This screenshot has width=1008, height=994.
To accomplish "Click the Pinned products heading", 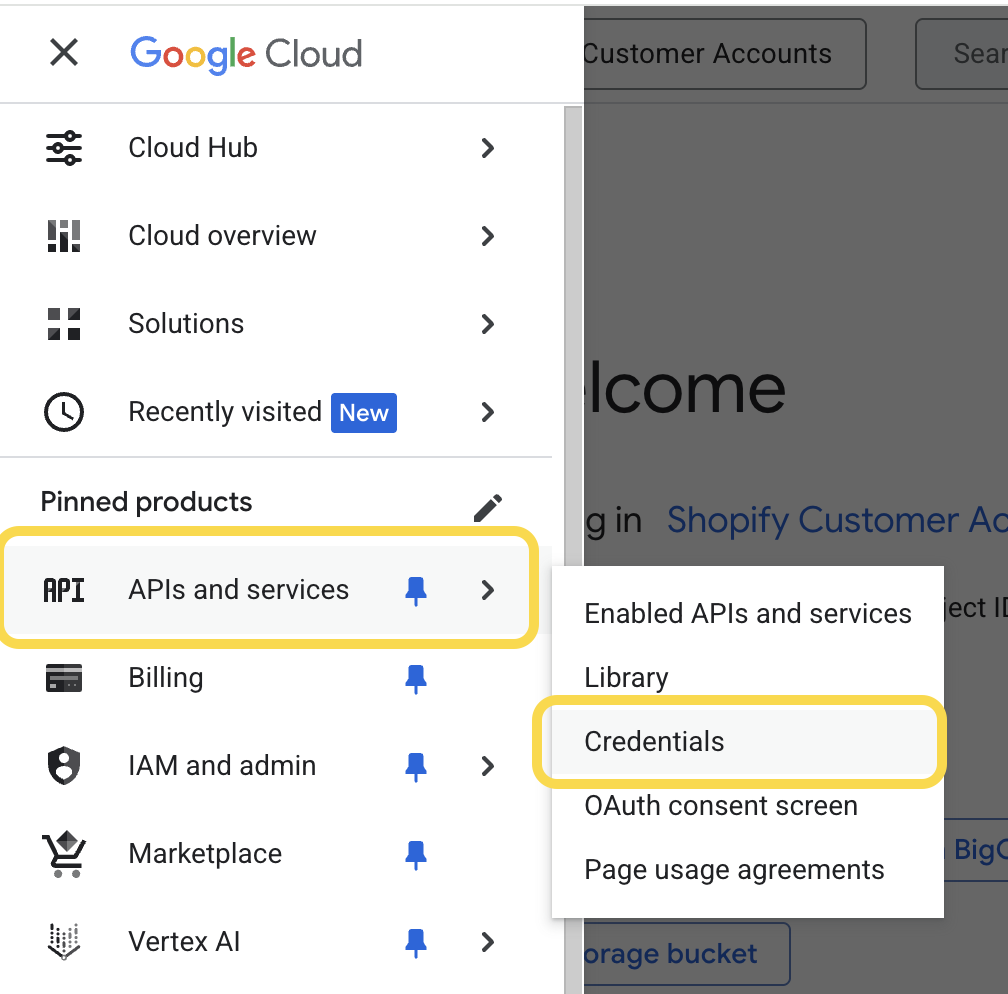I will (146, 502).
